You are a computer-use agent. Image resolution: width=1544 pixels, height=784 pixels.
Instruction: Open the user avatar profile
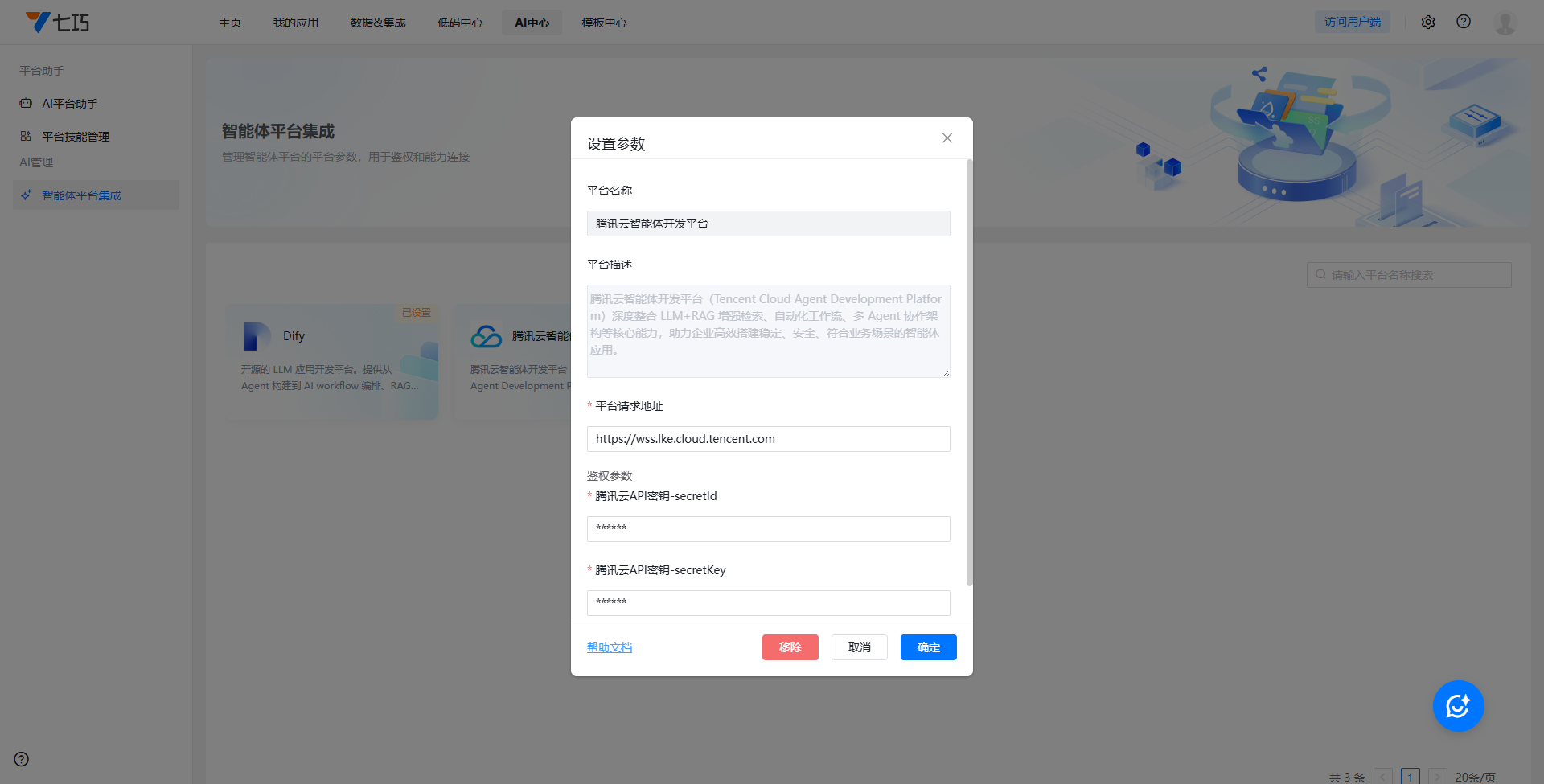(x=1504, y=23)
